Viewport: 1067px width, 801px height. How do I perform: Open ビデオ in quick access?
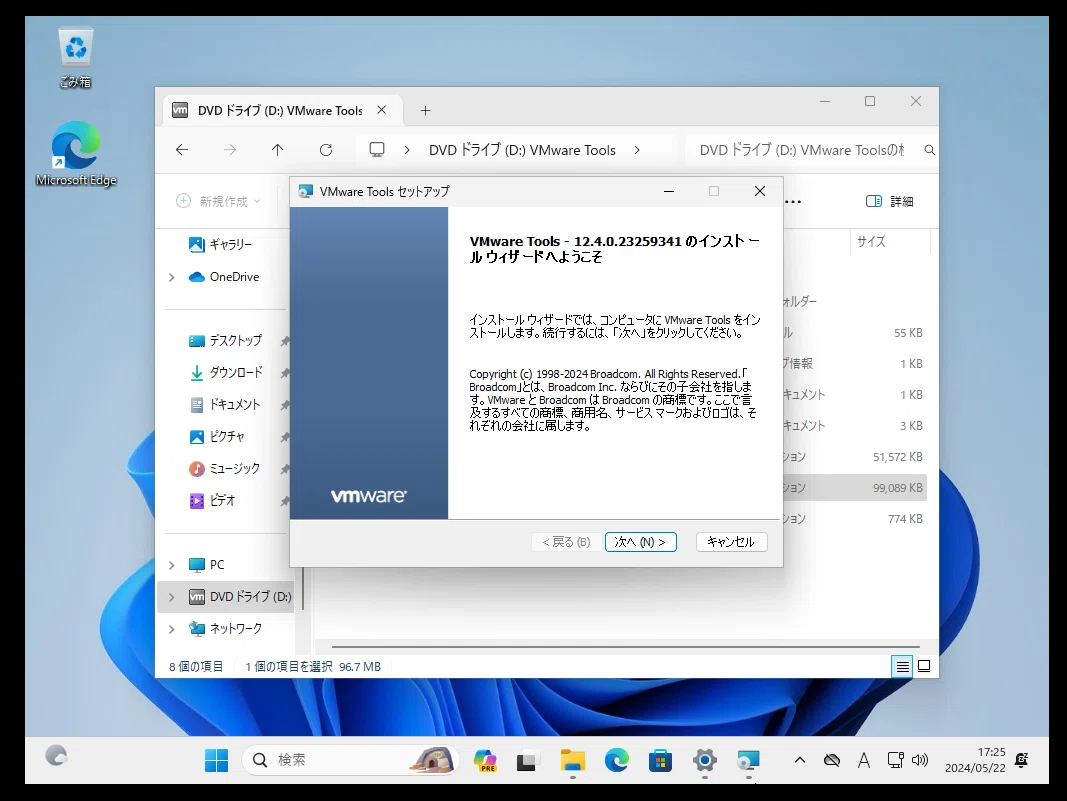tap(212, 500)
